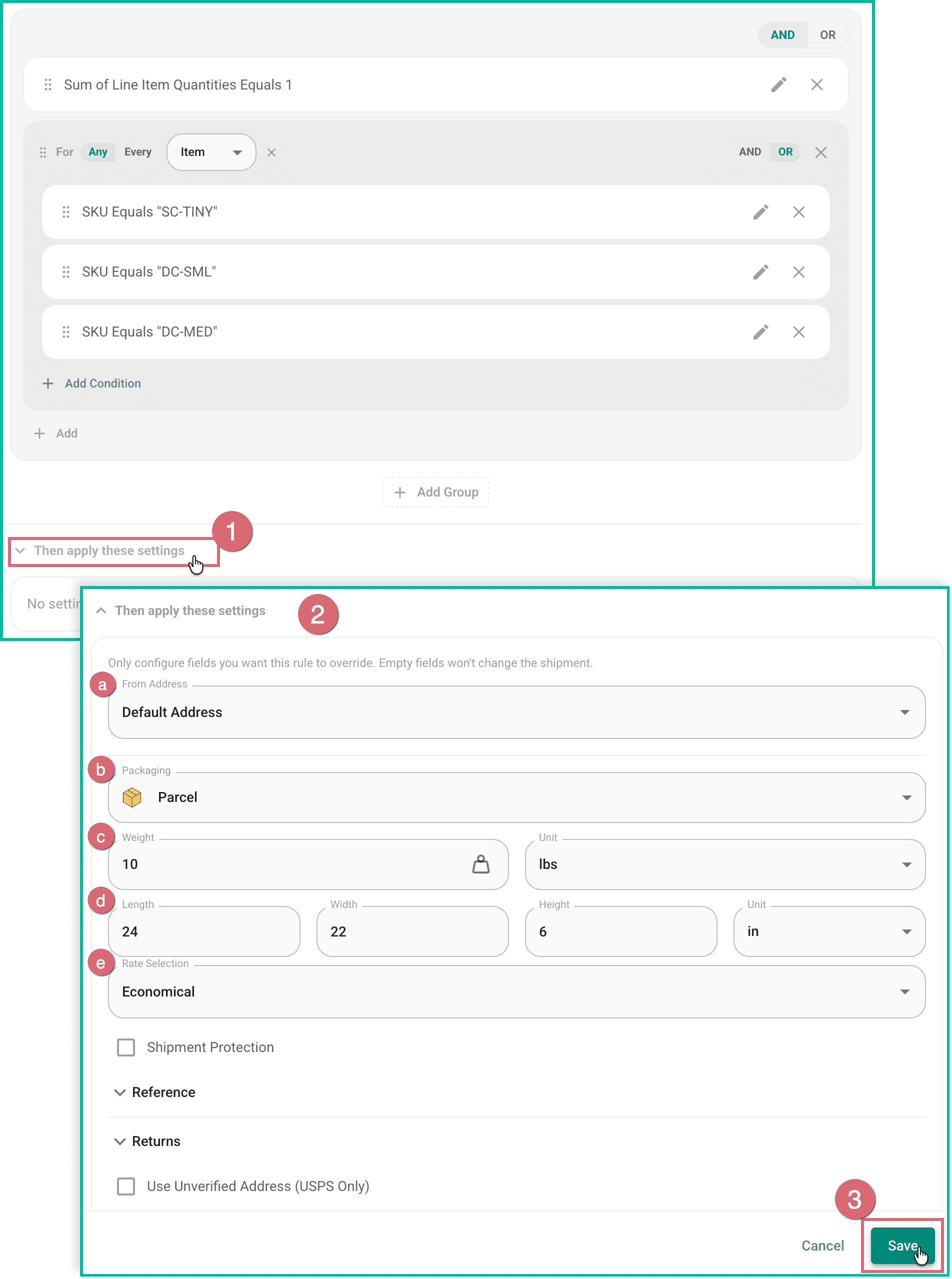Remove the Sum of Line Item Quantities condition
Screen dimensions: 952x1279
tap(817, 84)
